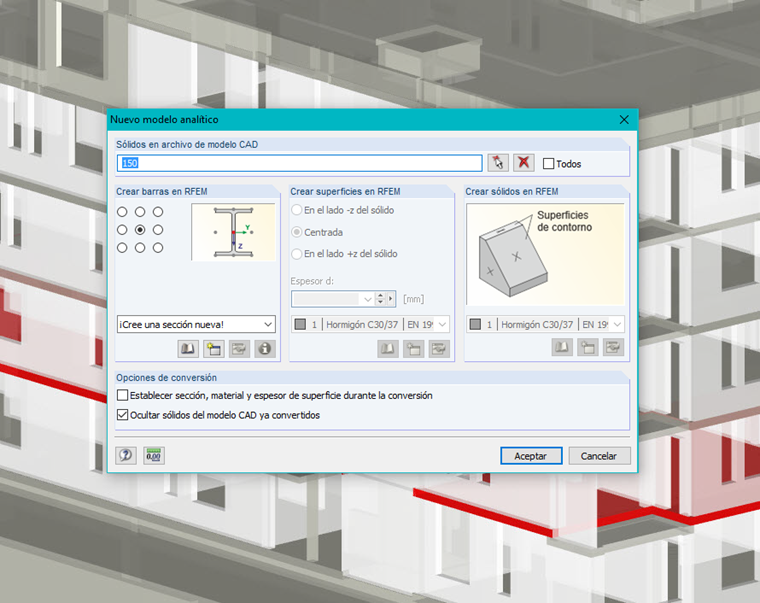Viewport: 760px width, 603px height.
Task: Create a new section under Crear barras
Action: coord(213,349)
